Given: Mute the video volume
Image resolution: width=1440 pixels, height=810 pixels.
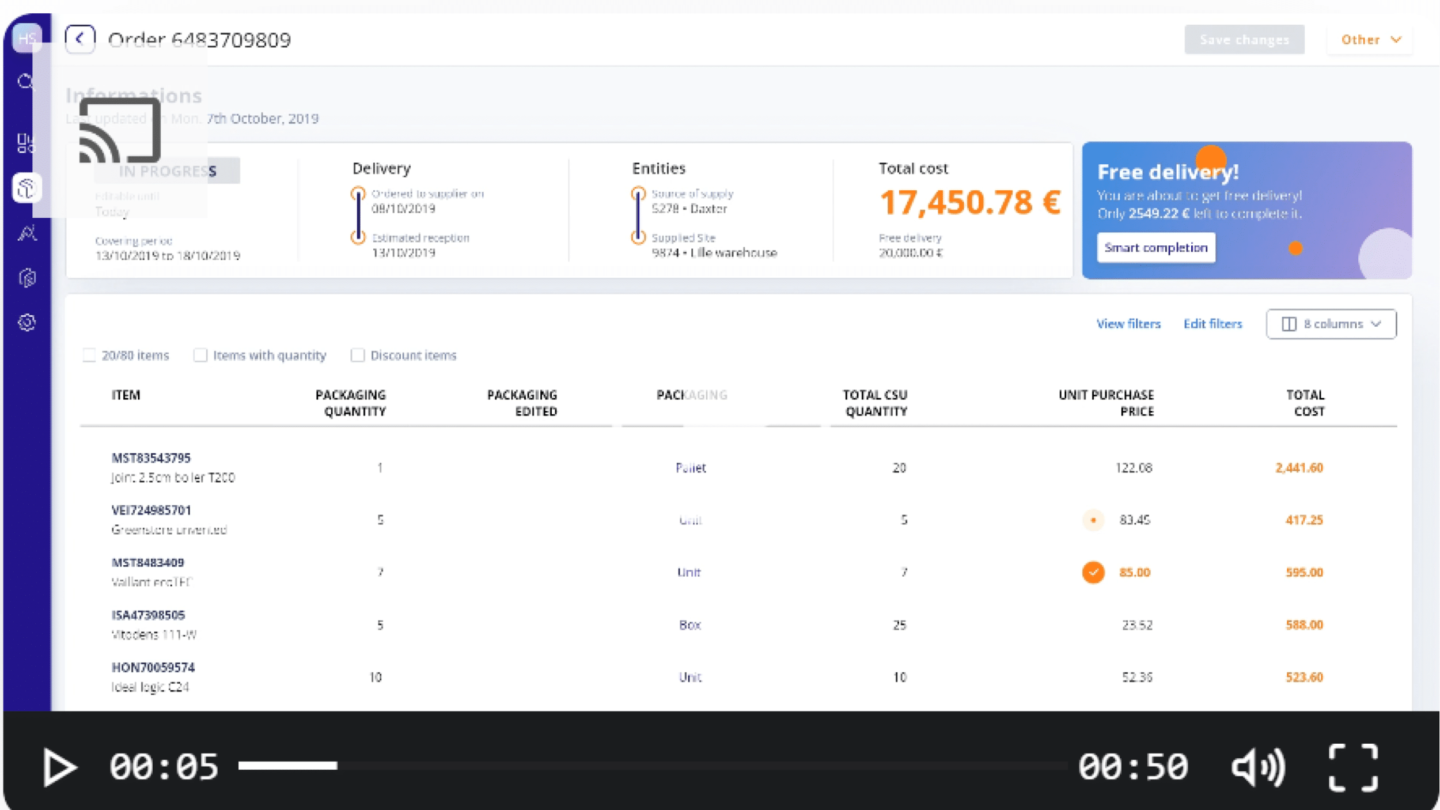Looking at the screenshot, I should click(1258, 767).
